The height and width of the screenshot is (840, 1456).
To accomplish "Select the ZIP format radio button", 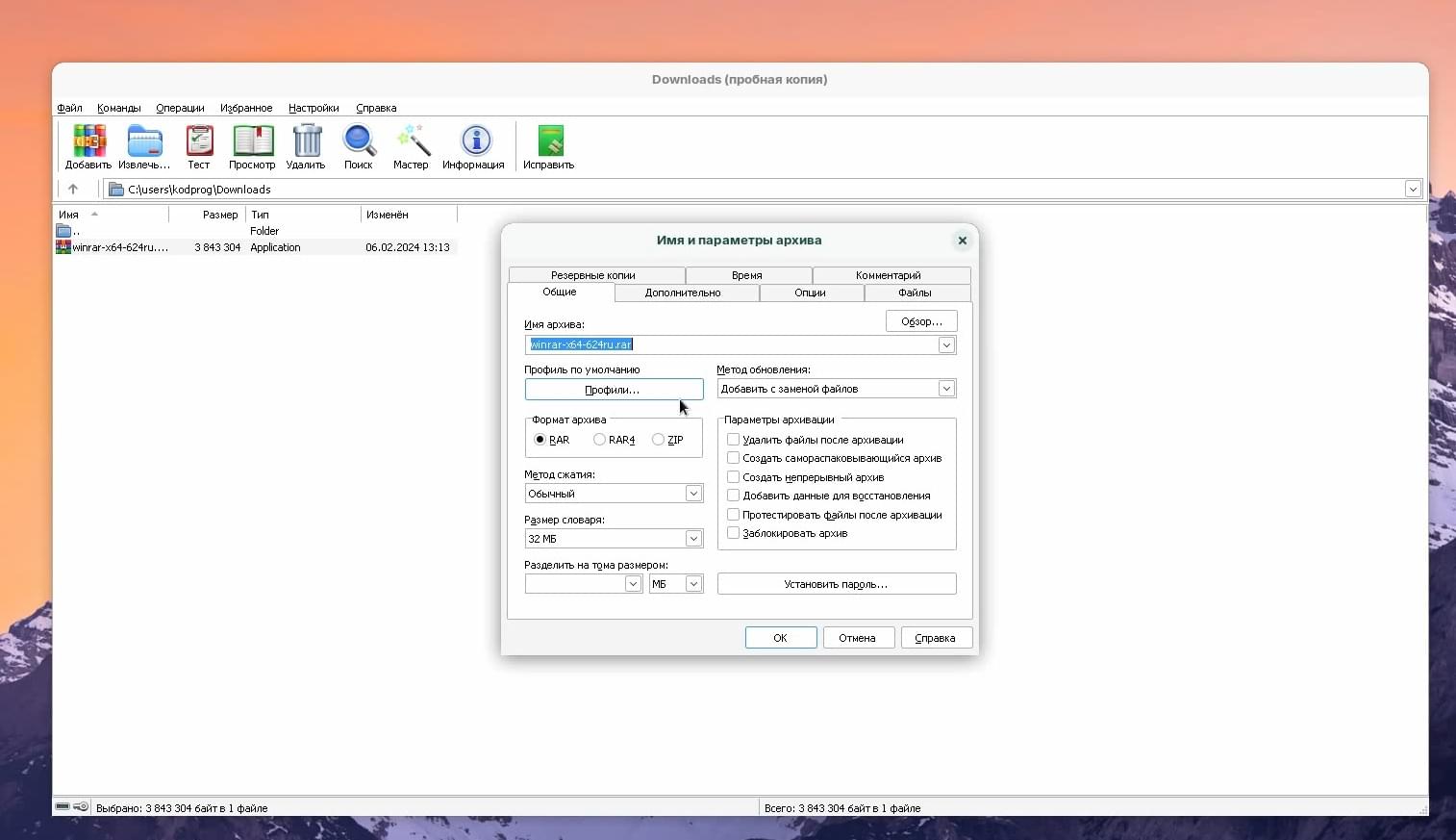I will [x=658, y=440].
